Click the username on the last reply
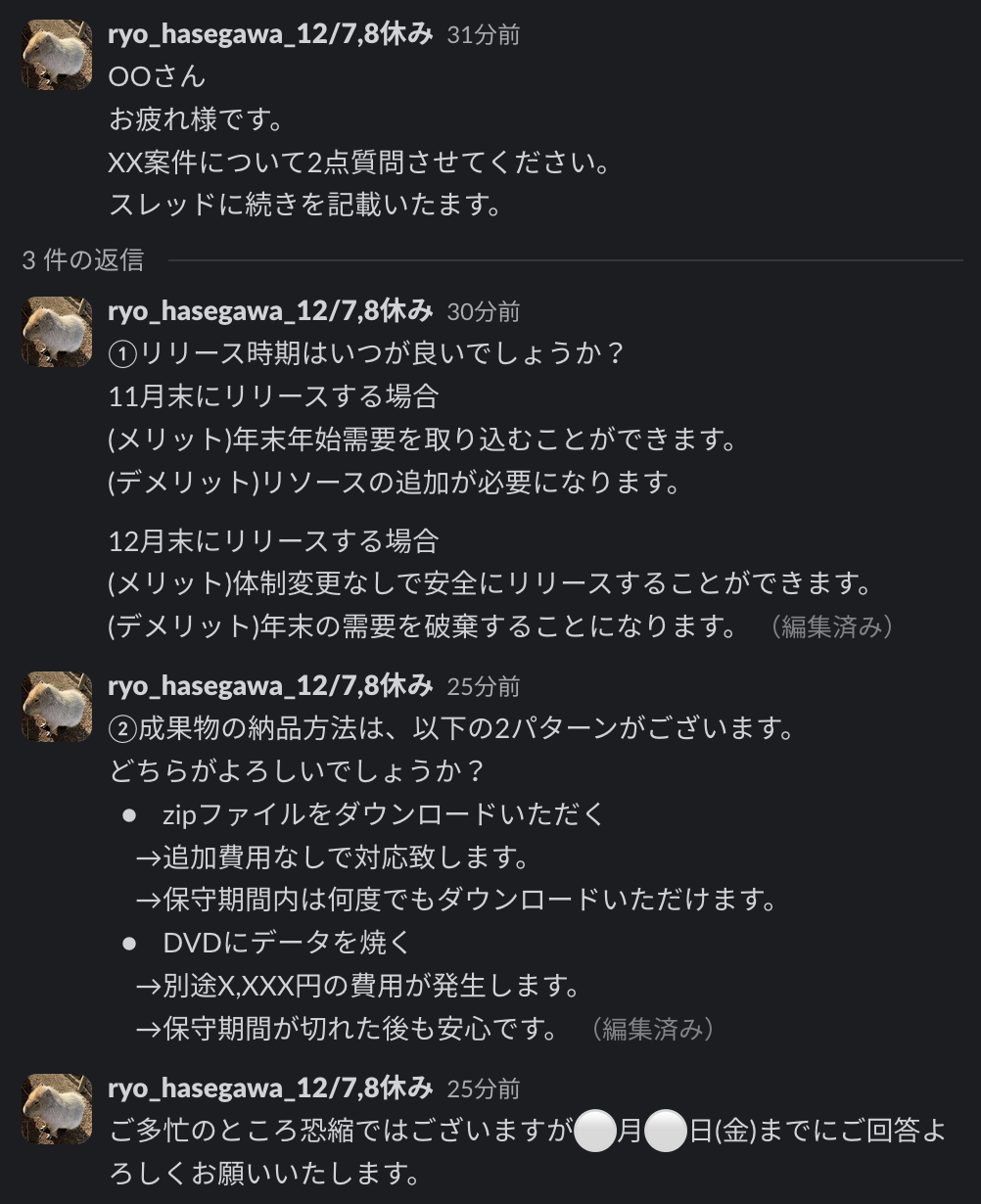 (x=269, y=1089)
